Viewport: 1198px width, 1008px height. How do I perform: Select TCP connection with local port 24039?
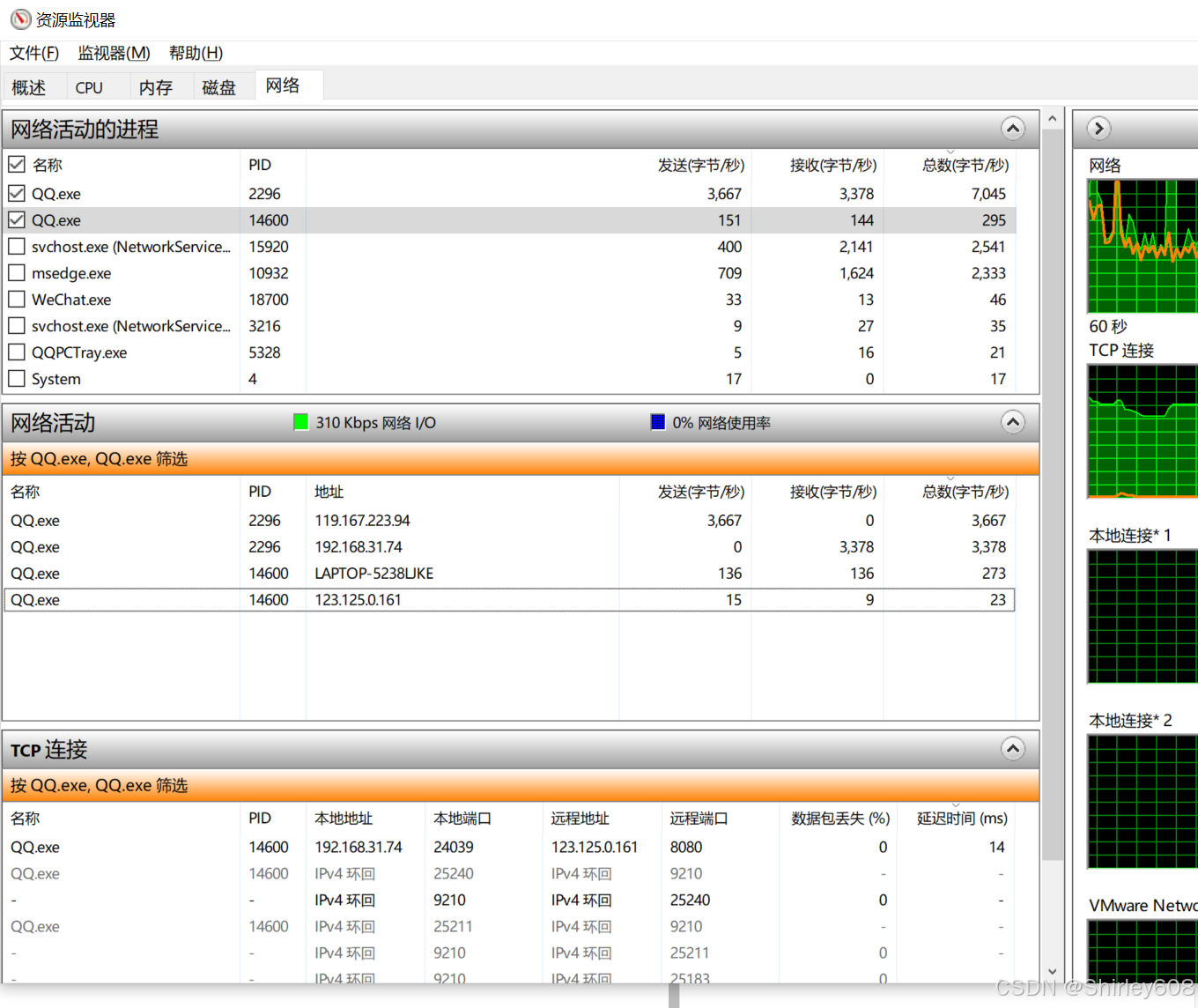point(509,847)
